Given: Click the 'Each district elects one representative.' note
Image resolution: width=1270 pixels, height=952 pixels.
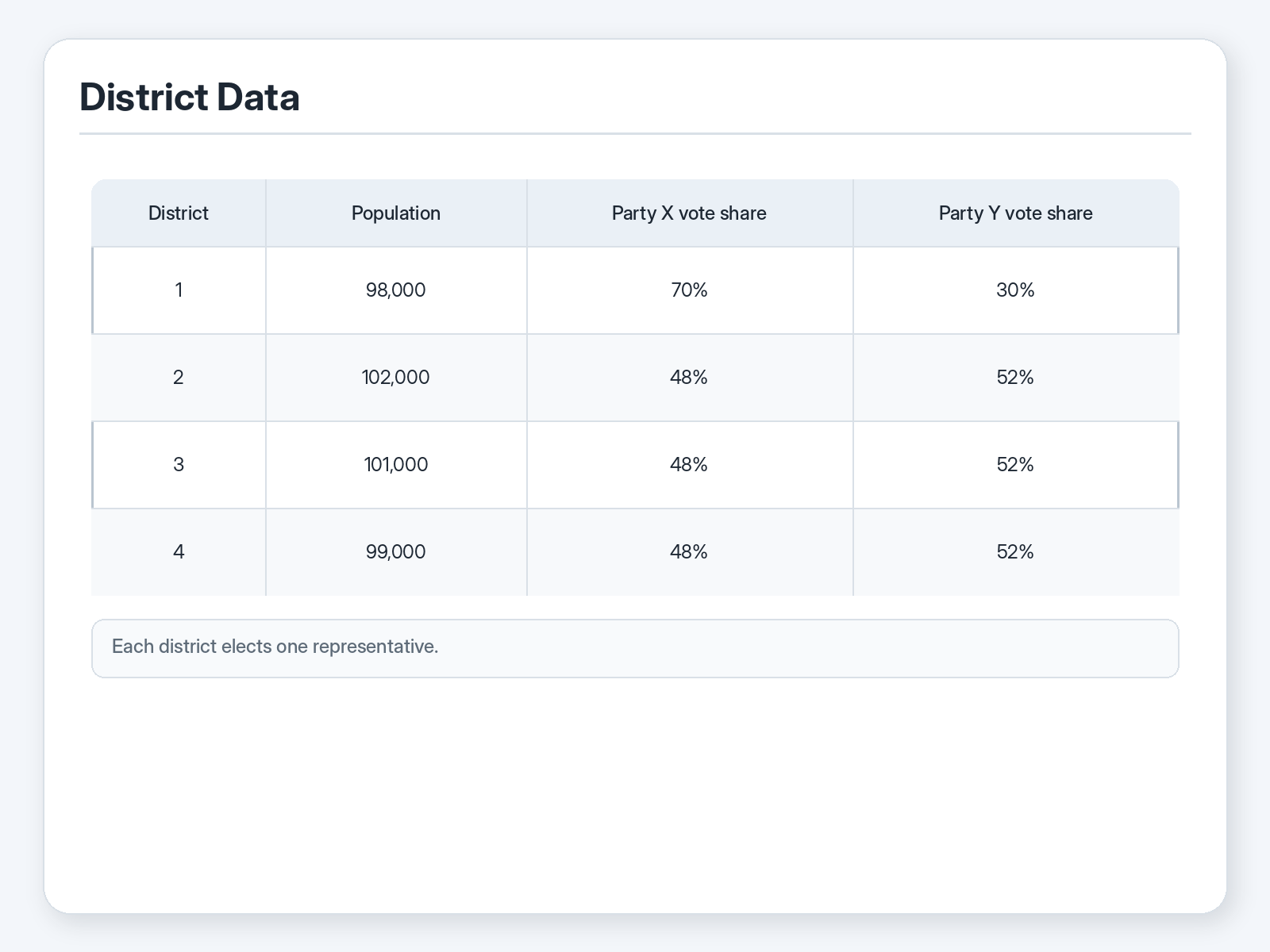Looking at the screenshot, I should coord(635,648).
